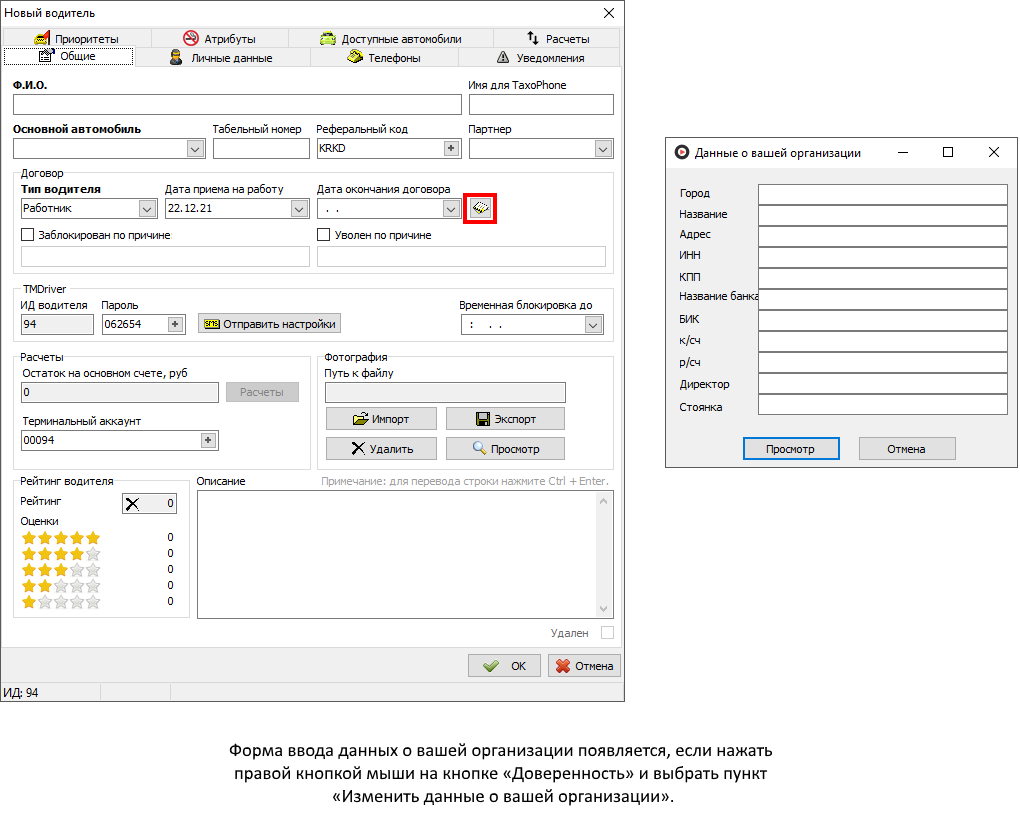Screen dimensions: 1020x836
Task: Open the Тип водителя dropdown
Action: (147, 209)
